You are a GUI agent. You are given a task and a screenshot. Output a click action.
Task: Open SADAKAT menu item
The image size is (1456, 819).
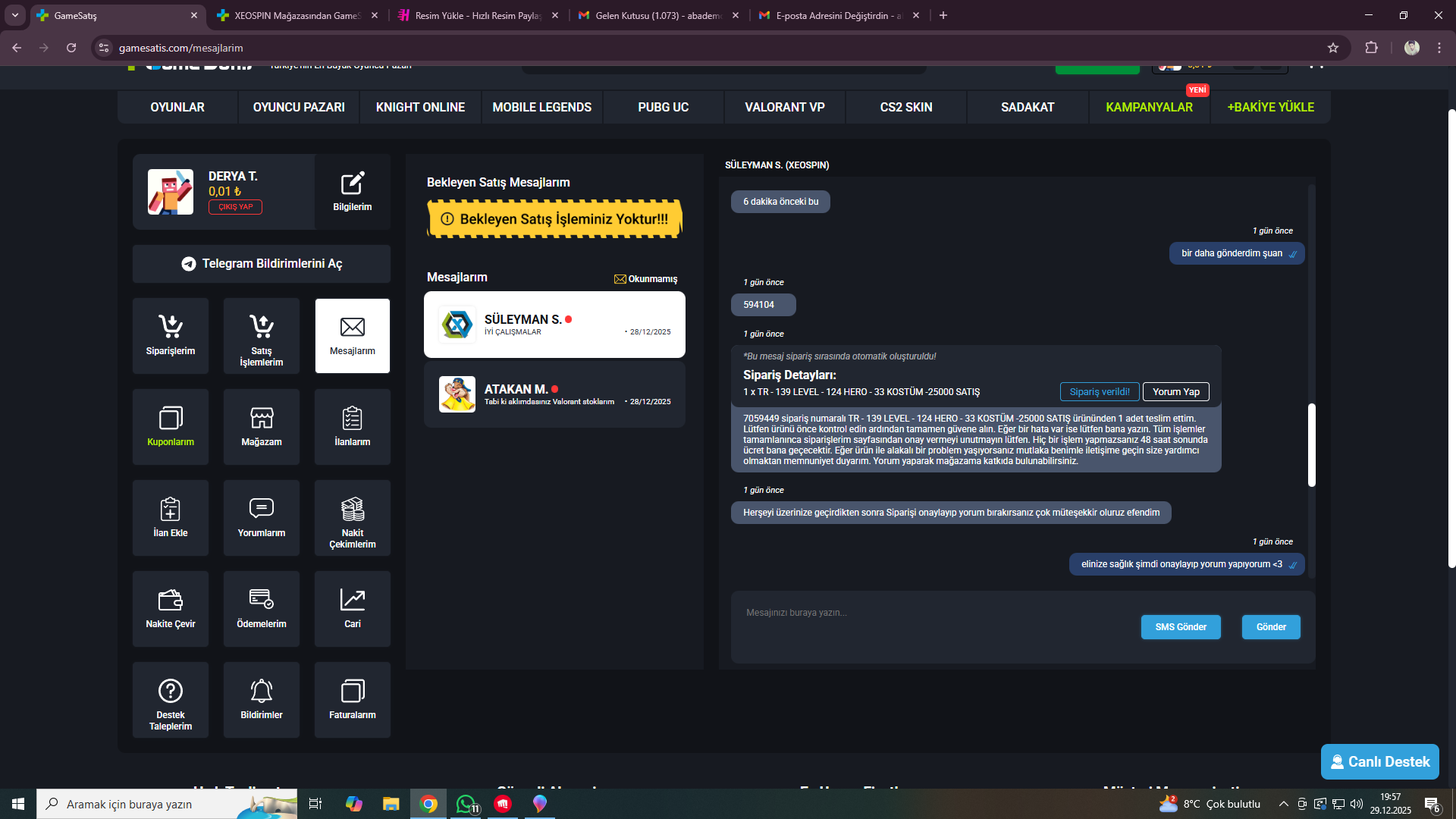click(x=1028, y=107)
